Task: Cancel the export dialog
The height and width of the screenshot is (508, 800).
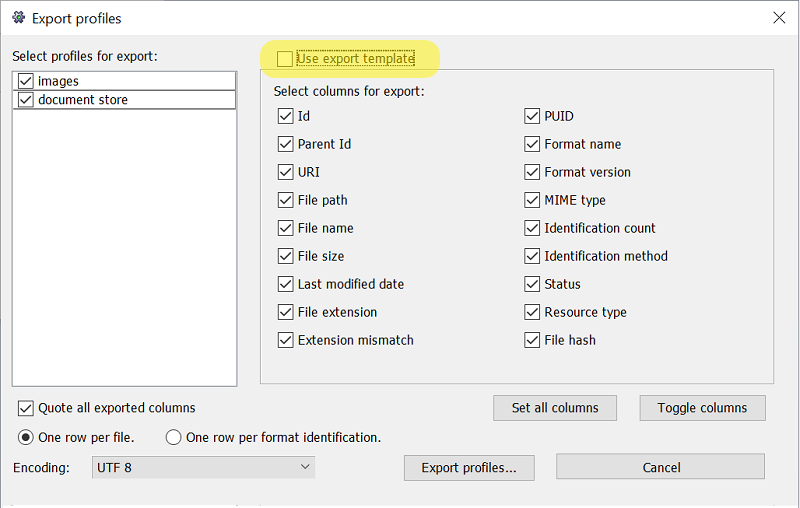Action: (x=661, y=467)
